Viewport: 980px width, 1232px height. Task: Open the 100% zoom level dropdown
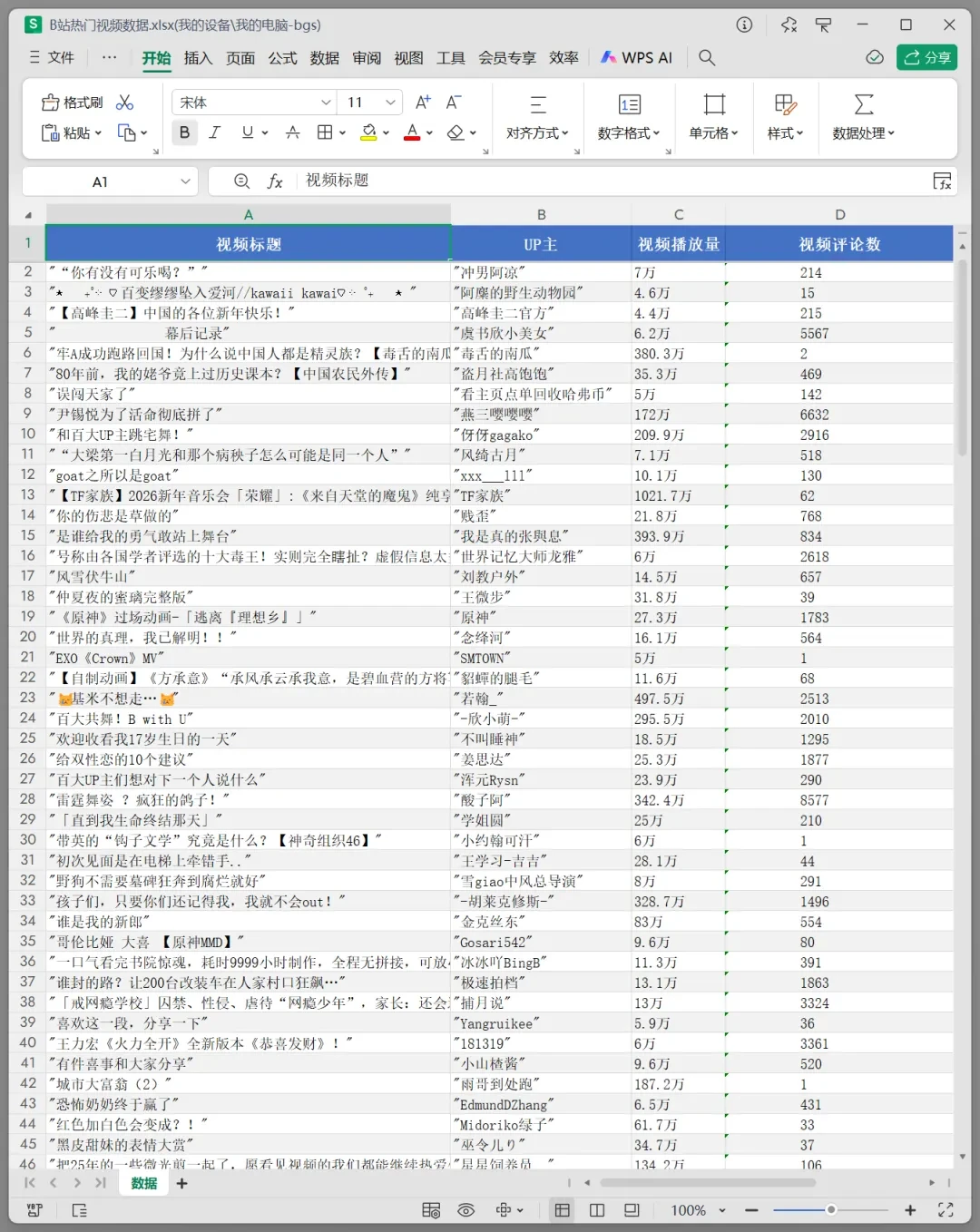point(699,1210)
